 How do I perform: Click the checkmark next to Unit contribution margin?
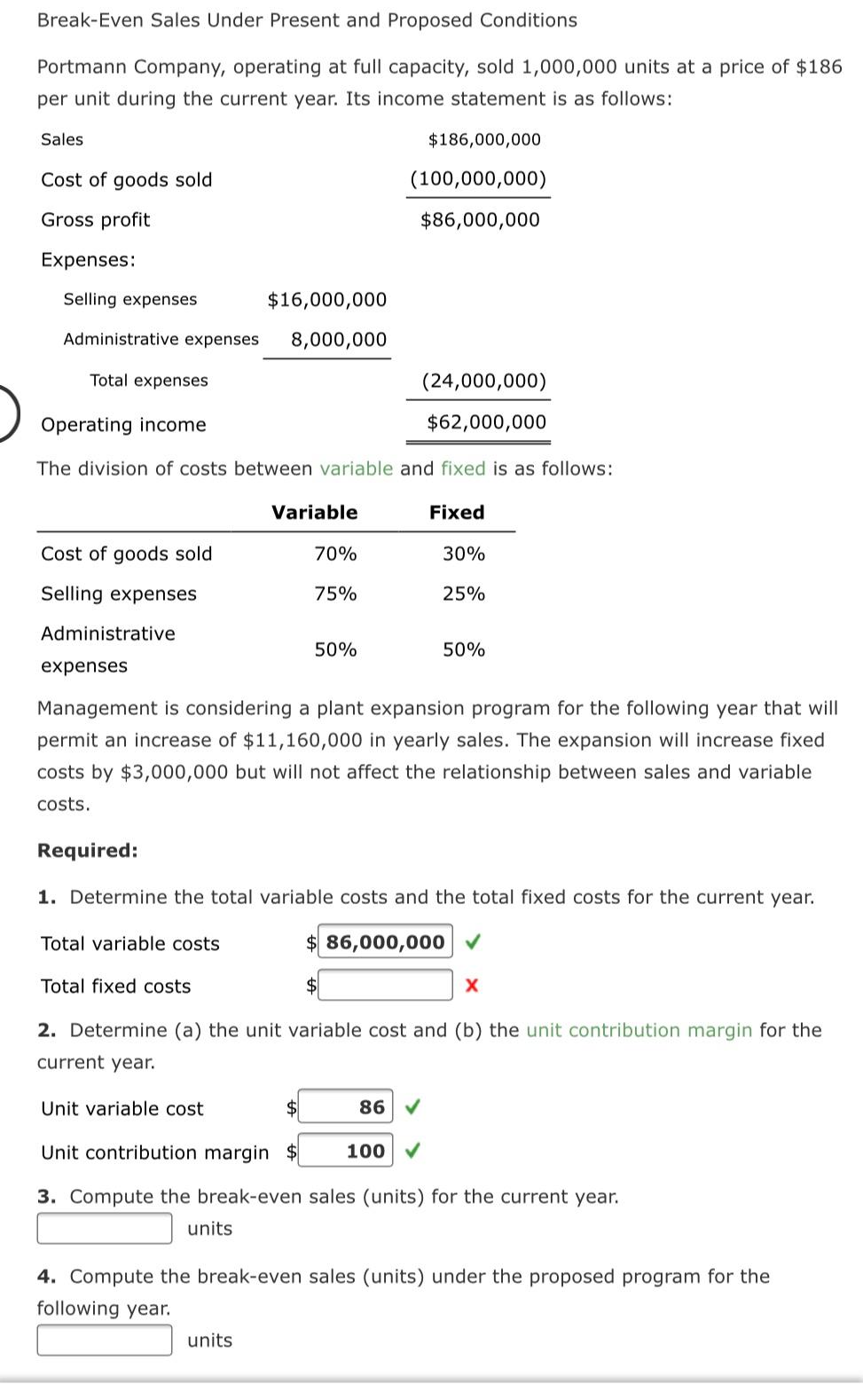tap(411, 1151)
